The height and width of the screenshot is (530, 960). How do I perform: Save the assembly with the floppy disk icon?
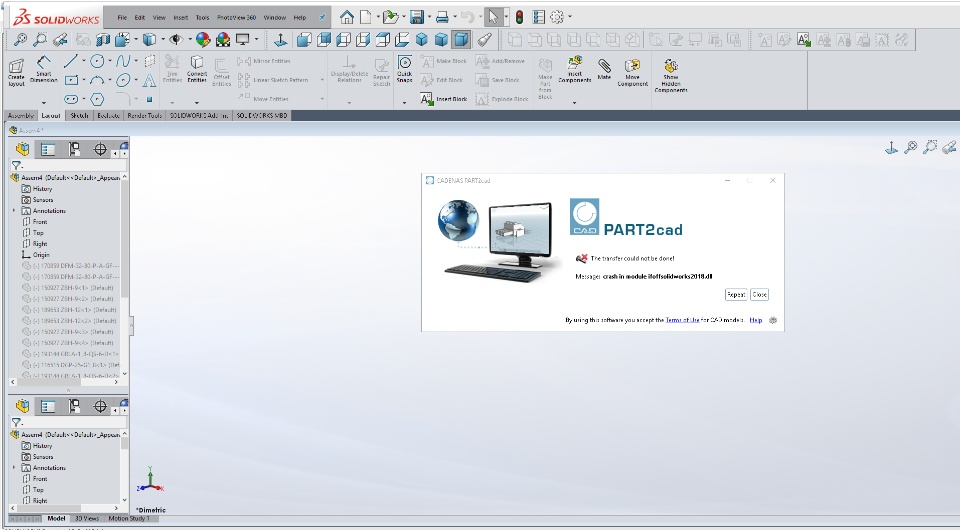417,17
